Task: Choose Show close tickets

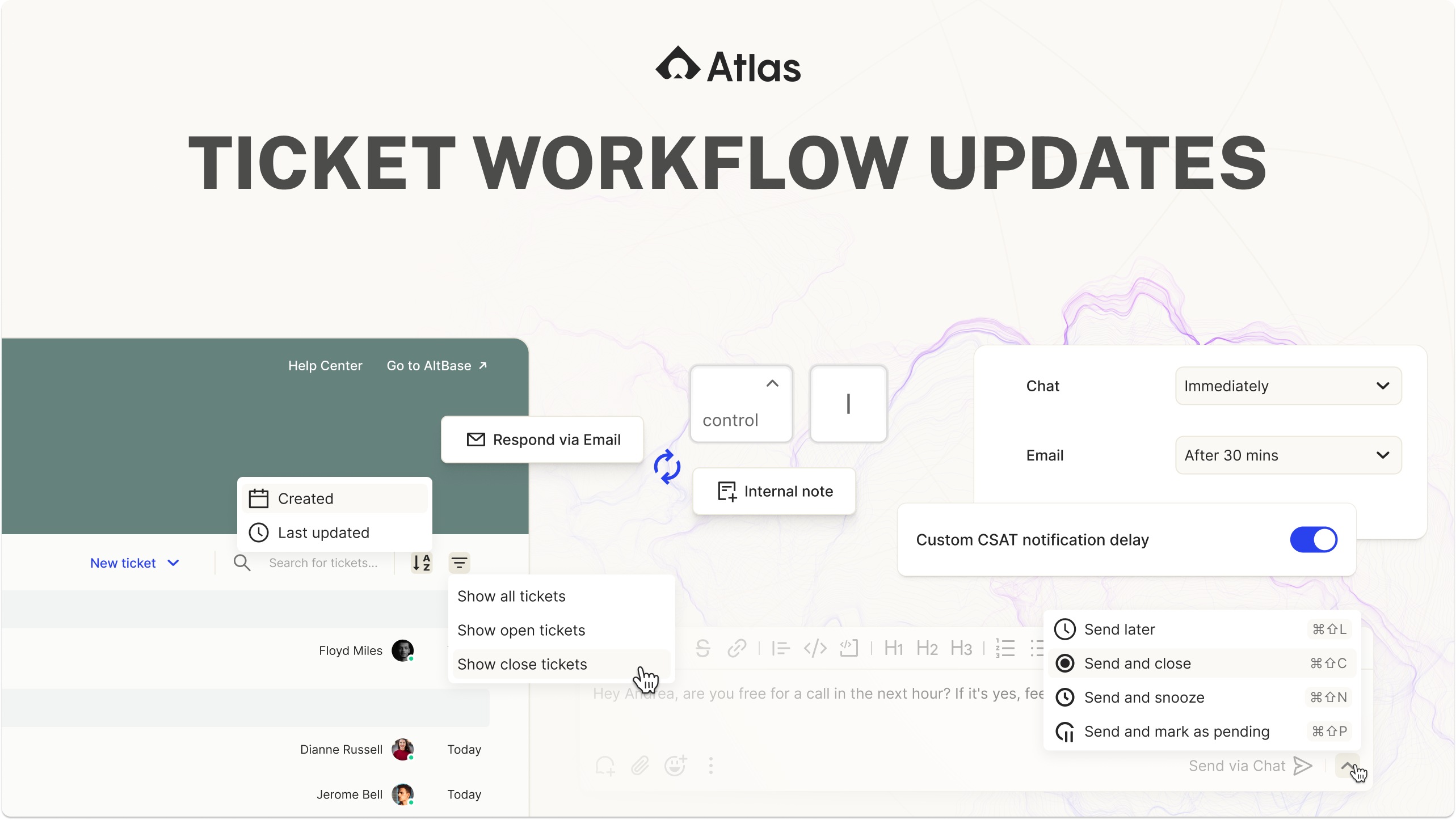Action: pyautogui.click(x=522, y=664)
